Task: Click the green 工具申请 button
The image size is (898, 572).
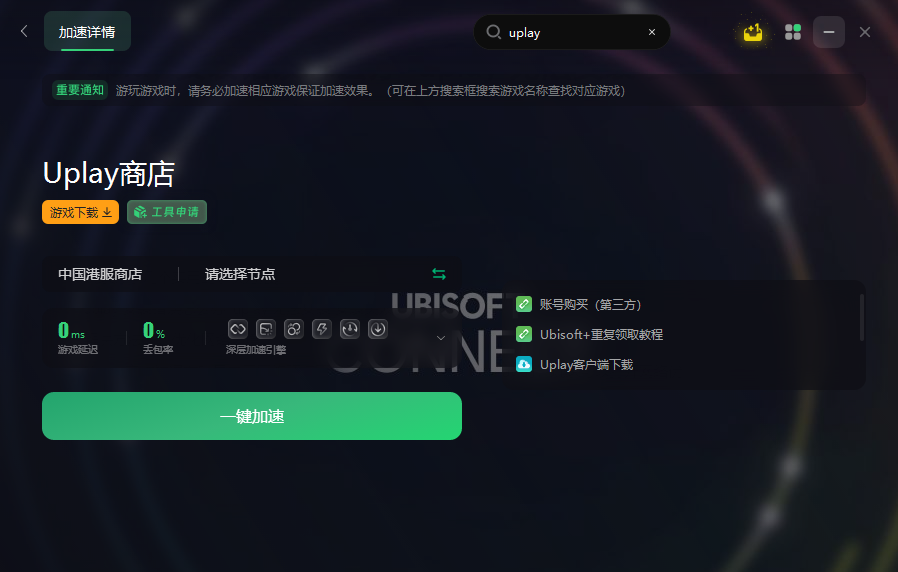Action: click(167, 212)
